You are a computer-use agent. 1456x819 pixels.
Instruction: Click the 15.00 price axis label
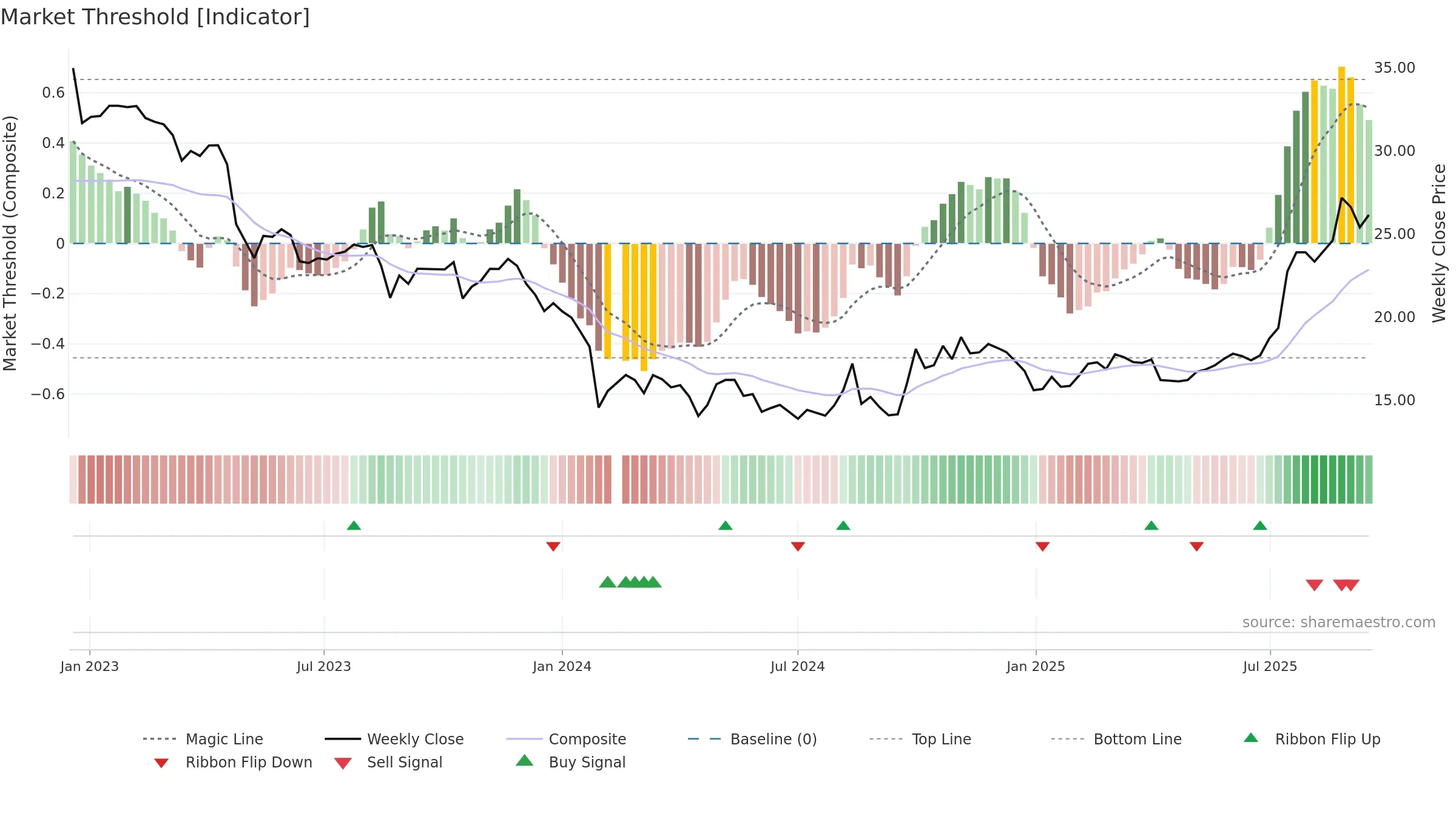[1395, 400]
